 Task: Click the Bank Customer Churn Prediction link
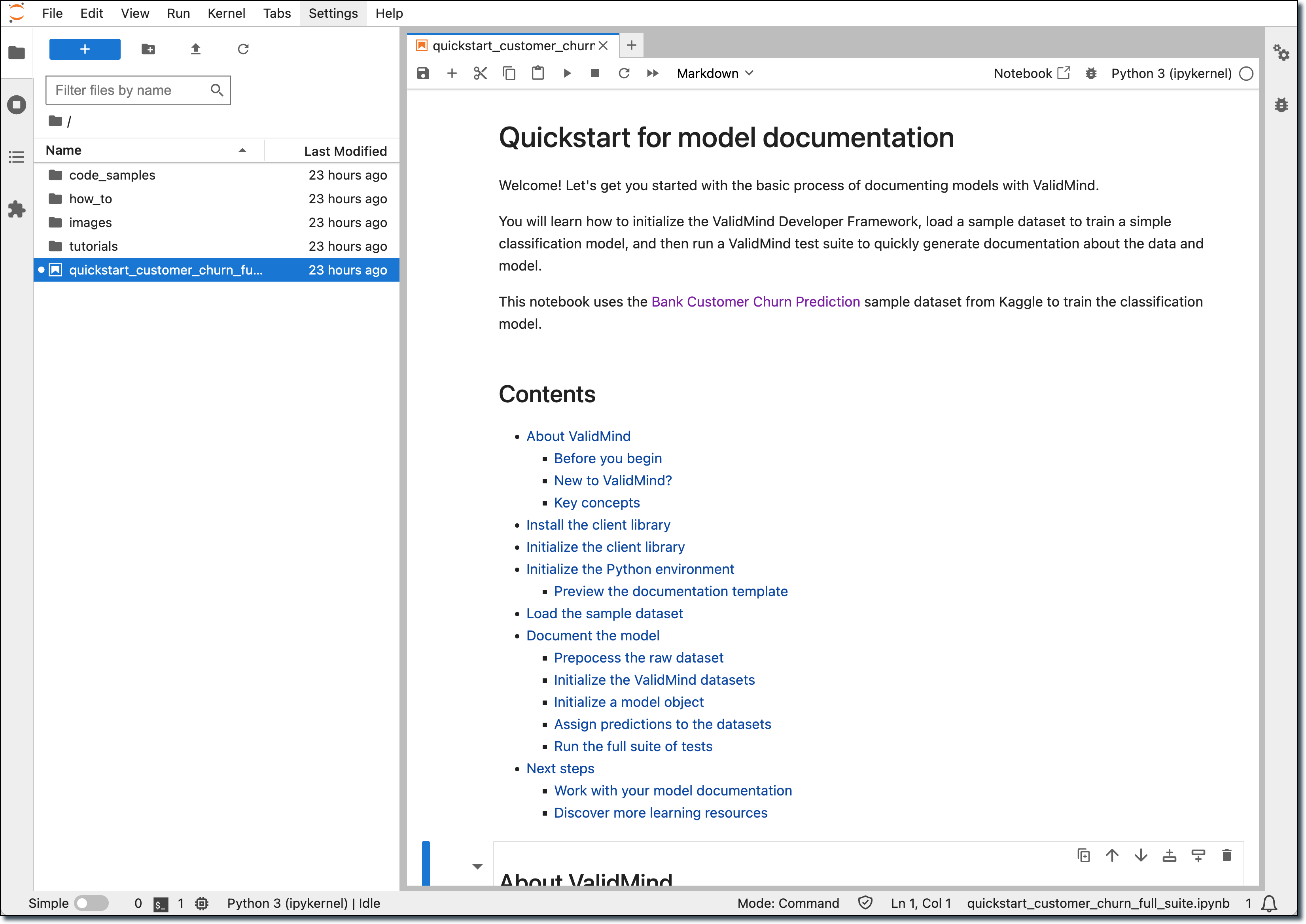pos(755,301)
